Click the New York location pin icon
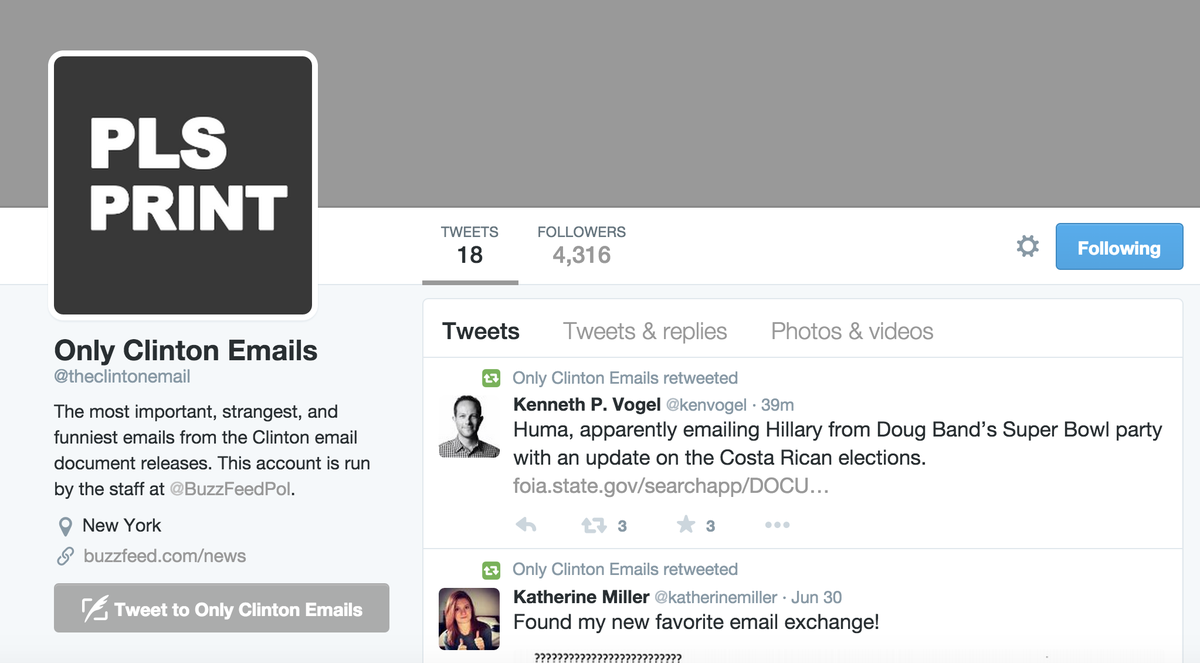 point(66,526)
